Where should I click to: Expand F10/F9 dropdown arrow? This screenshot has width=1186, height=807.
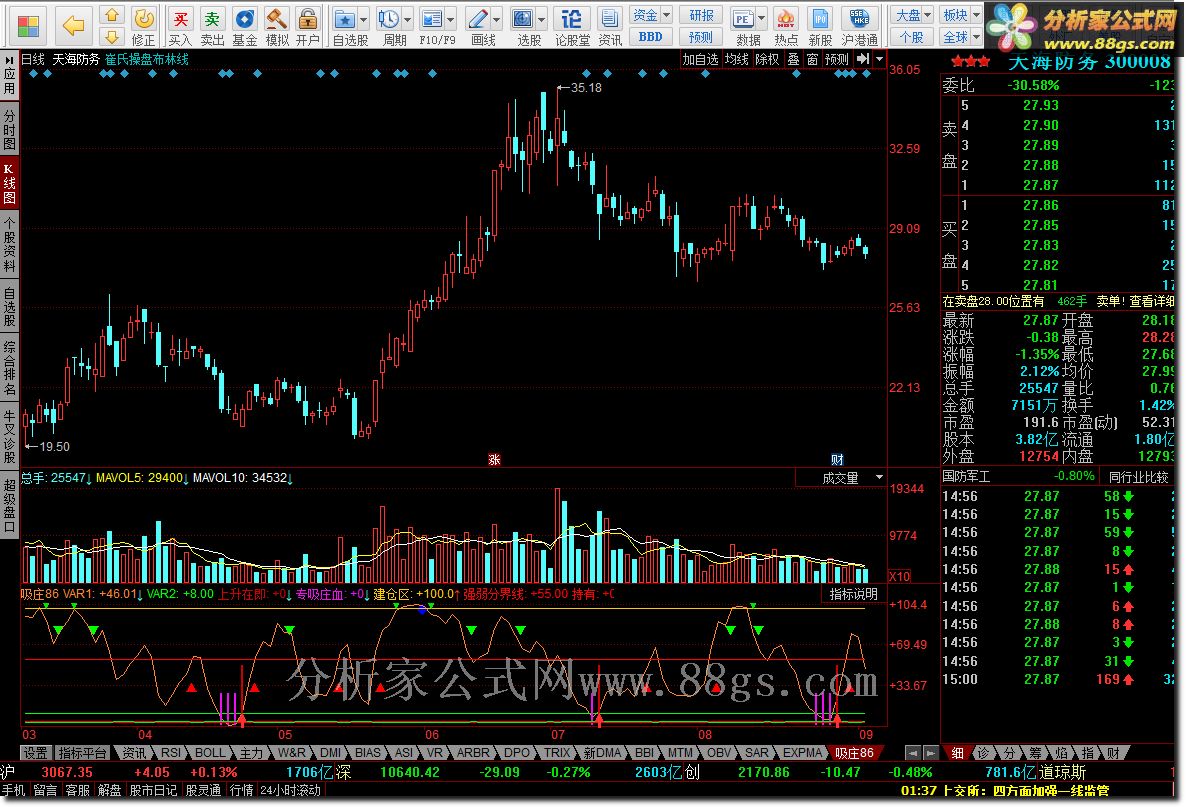coord(451,19)
